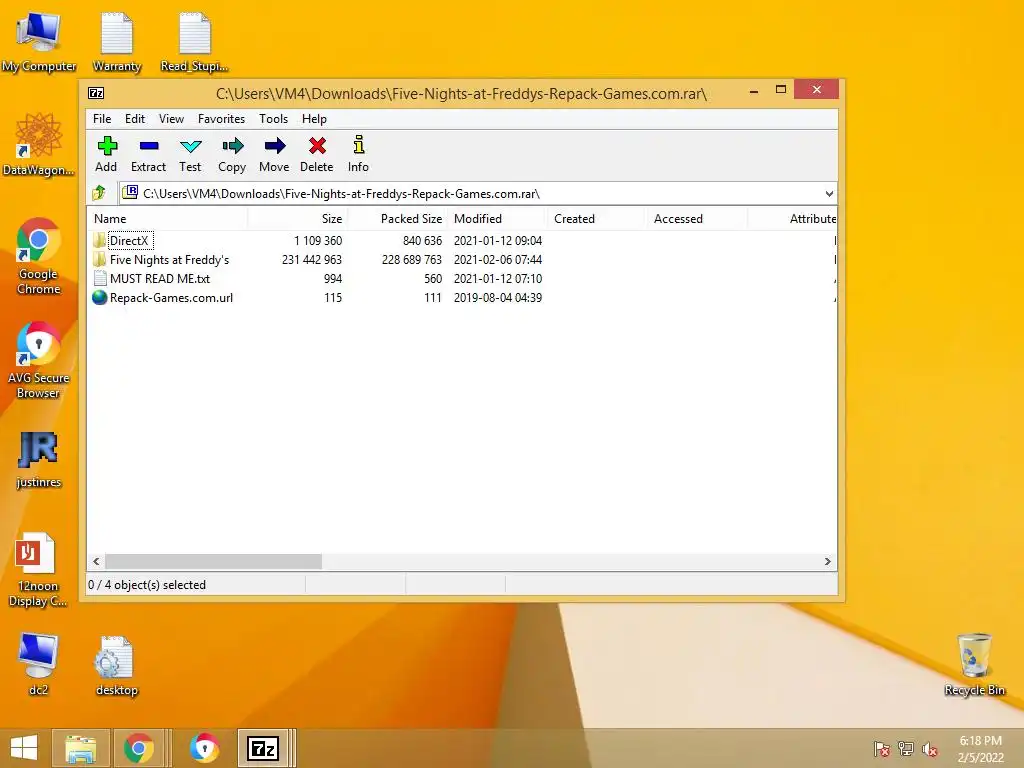The height and width of the screenshot is (768, 1024).
Task: Click the scroll right arrow
Action: 827,562
